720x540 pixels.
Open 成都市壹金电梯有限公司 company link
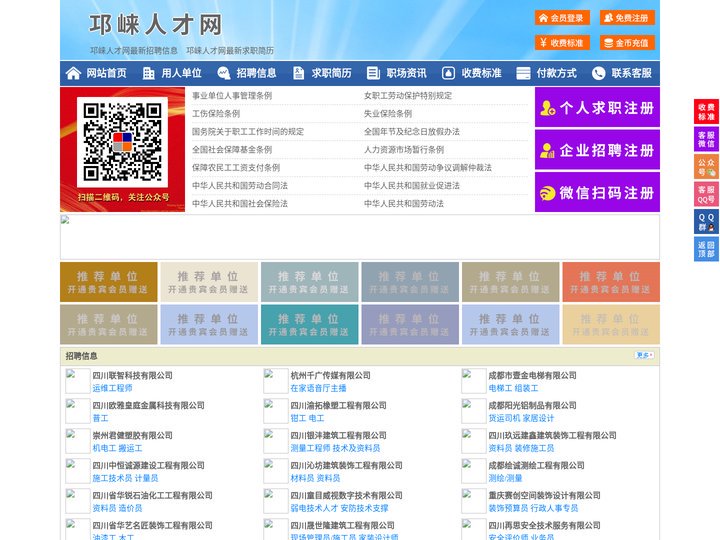tap(532, 375)
